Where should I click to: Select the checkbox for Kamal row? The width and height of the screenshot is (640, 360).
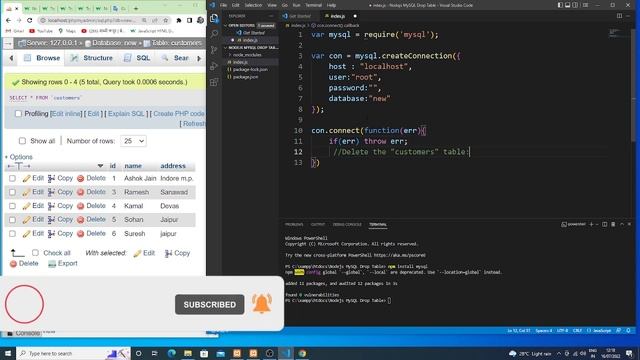(12, 206)
